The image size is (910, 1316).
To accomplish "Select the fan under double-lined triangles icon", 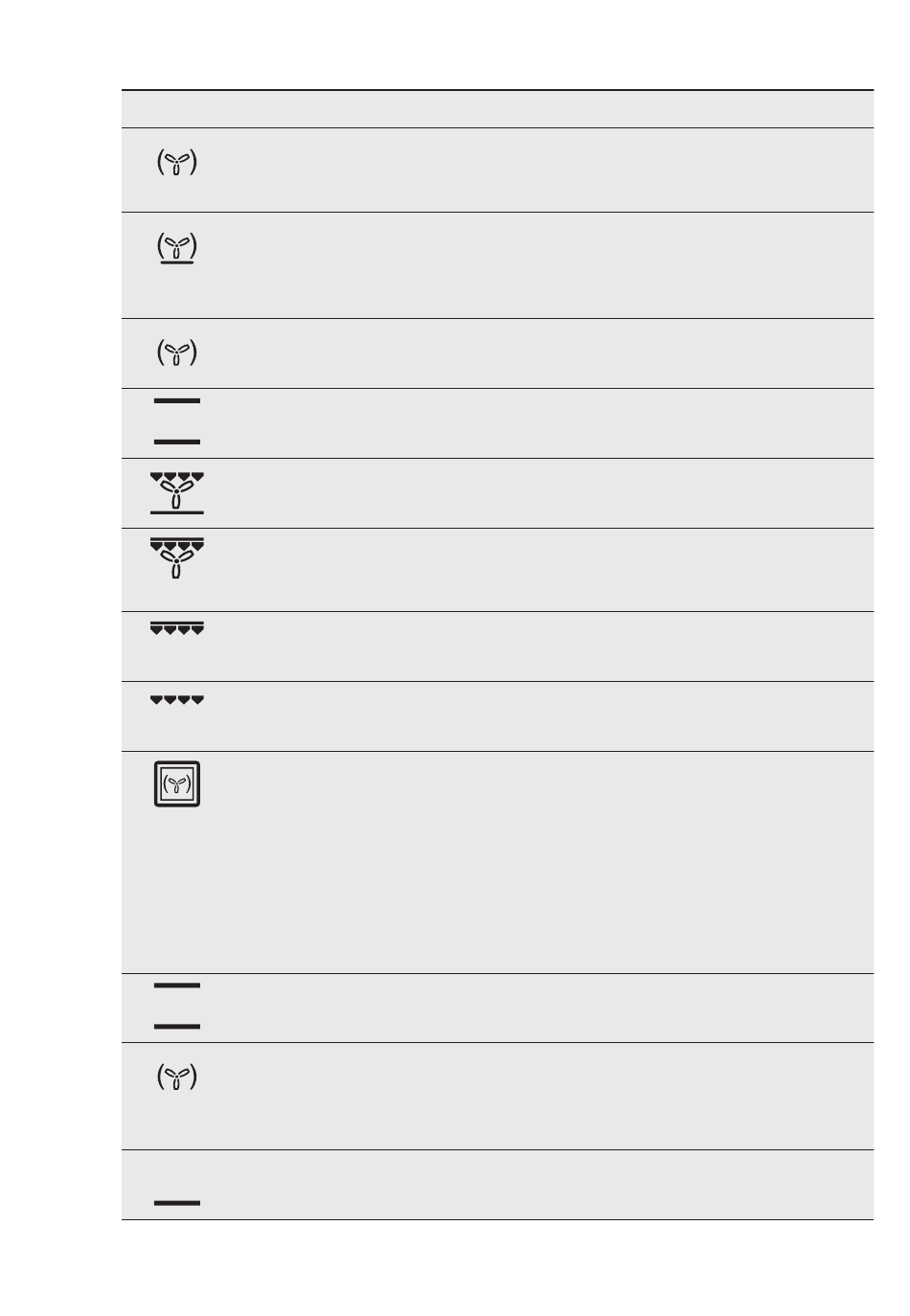I will click(177, 559).
